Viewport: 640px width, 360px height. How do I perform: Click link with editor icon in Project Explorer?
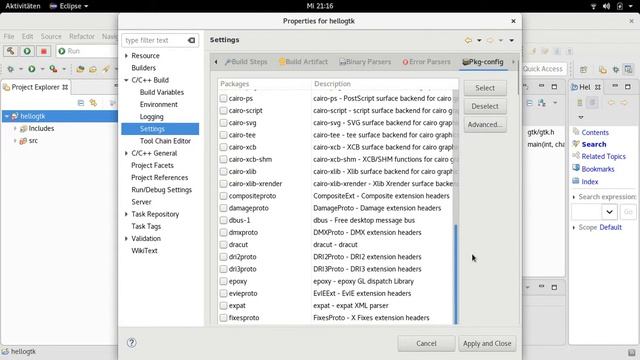coord(93,103)
